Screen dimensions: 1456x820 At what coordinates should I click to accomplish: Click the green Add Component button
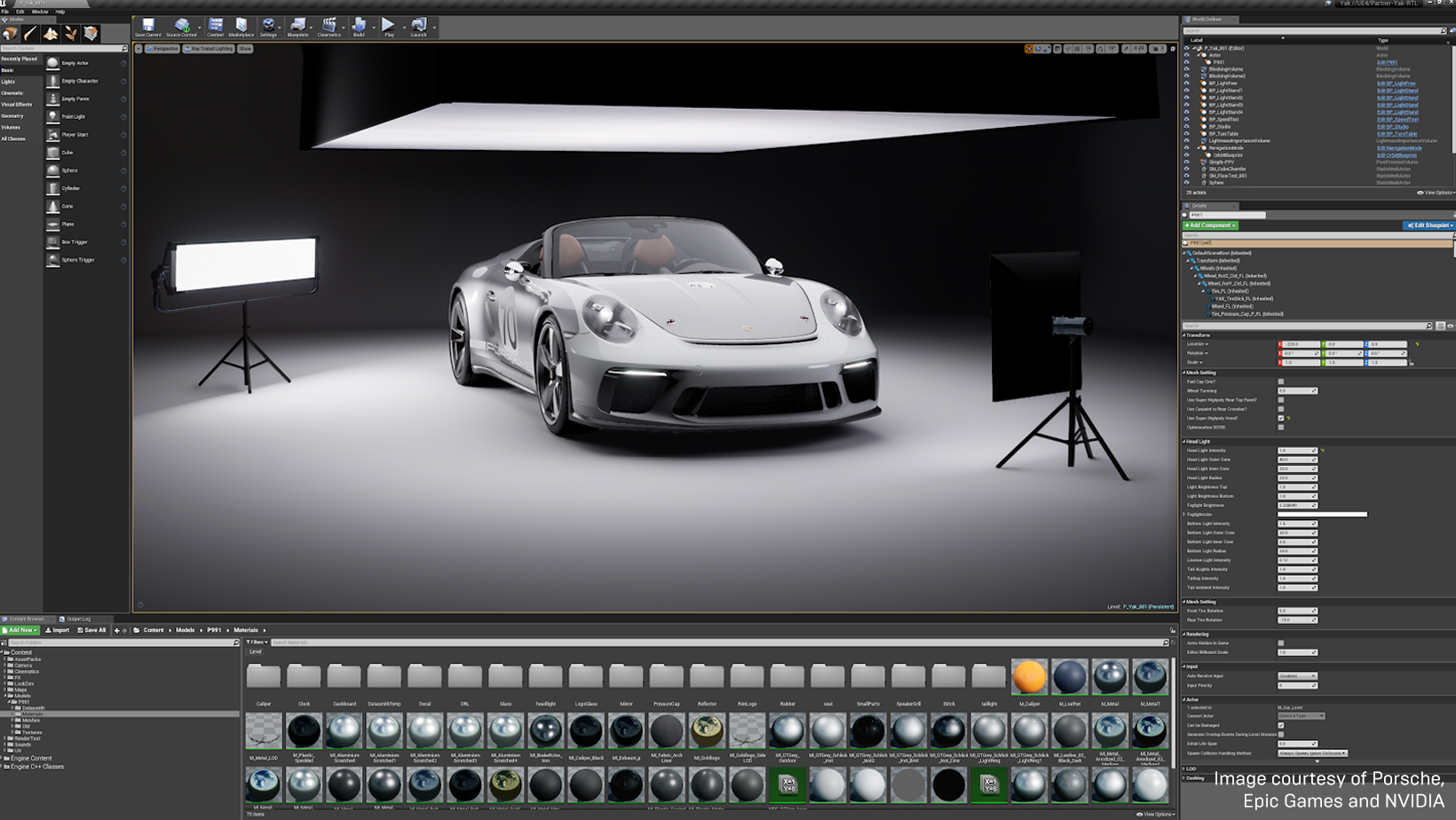[x=1210, y=225]
